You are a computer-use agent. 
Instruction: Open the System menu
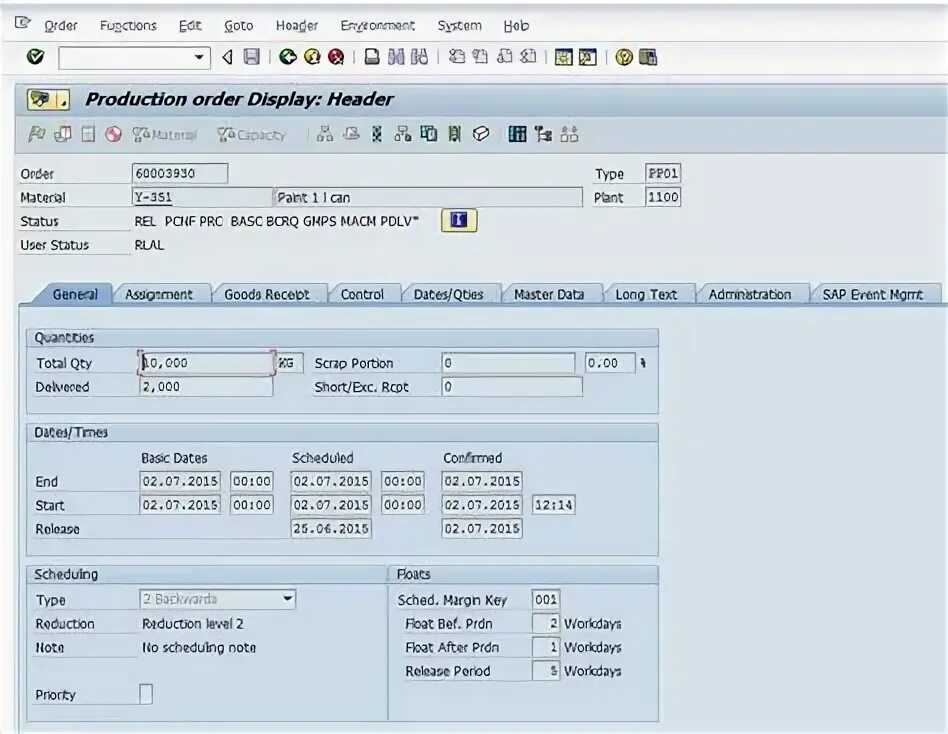click(x=459, y=25)
